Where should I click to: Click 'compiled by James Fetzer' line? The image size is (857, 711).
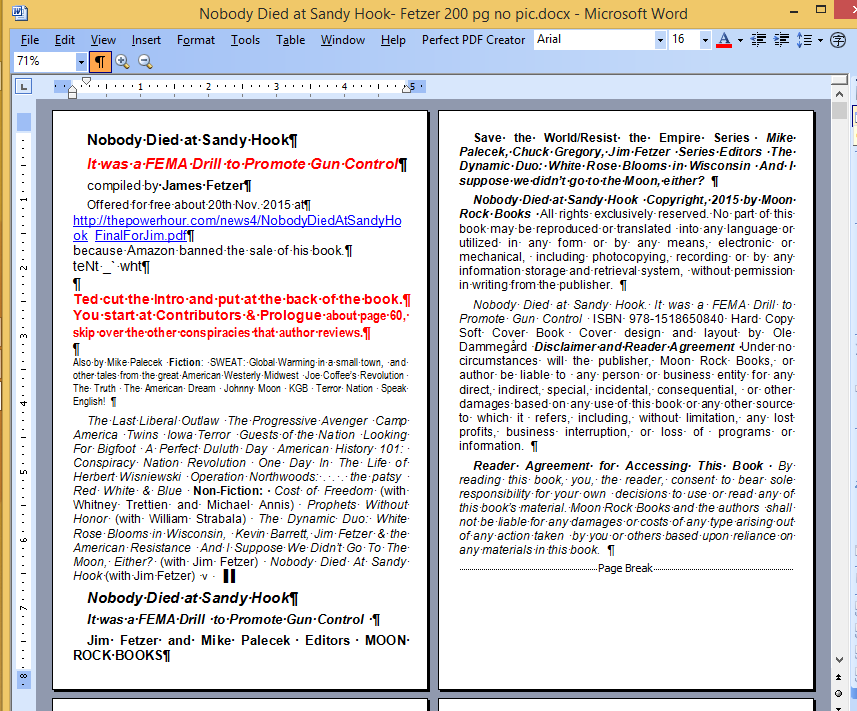pos(165,186)
